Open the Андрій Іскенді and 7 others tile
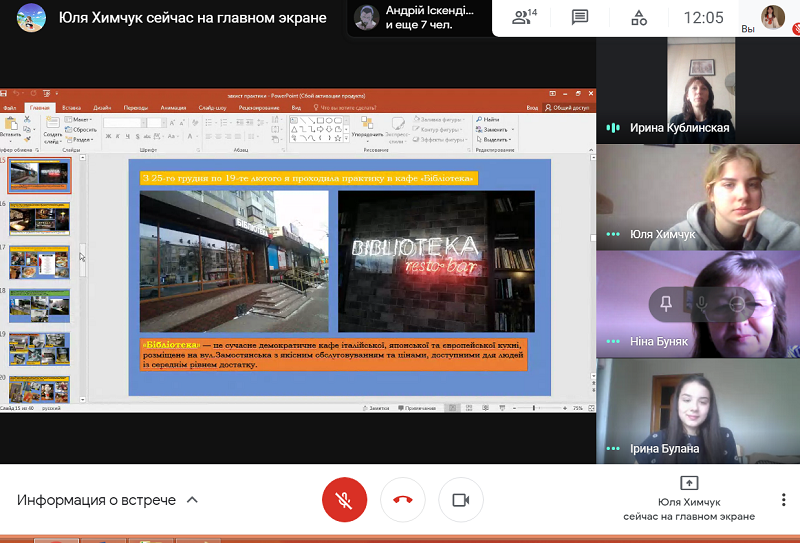The image size is (800, 543). (x=419, y=18)
